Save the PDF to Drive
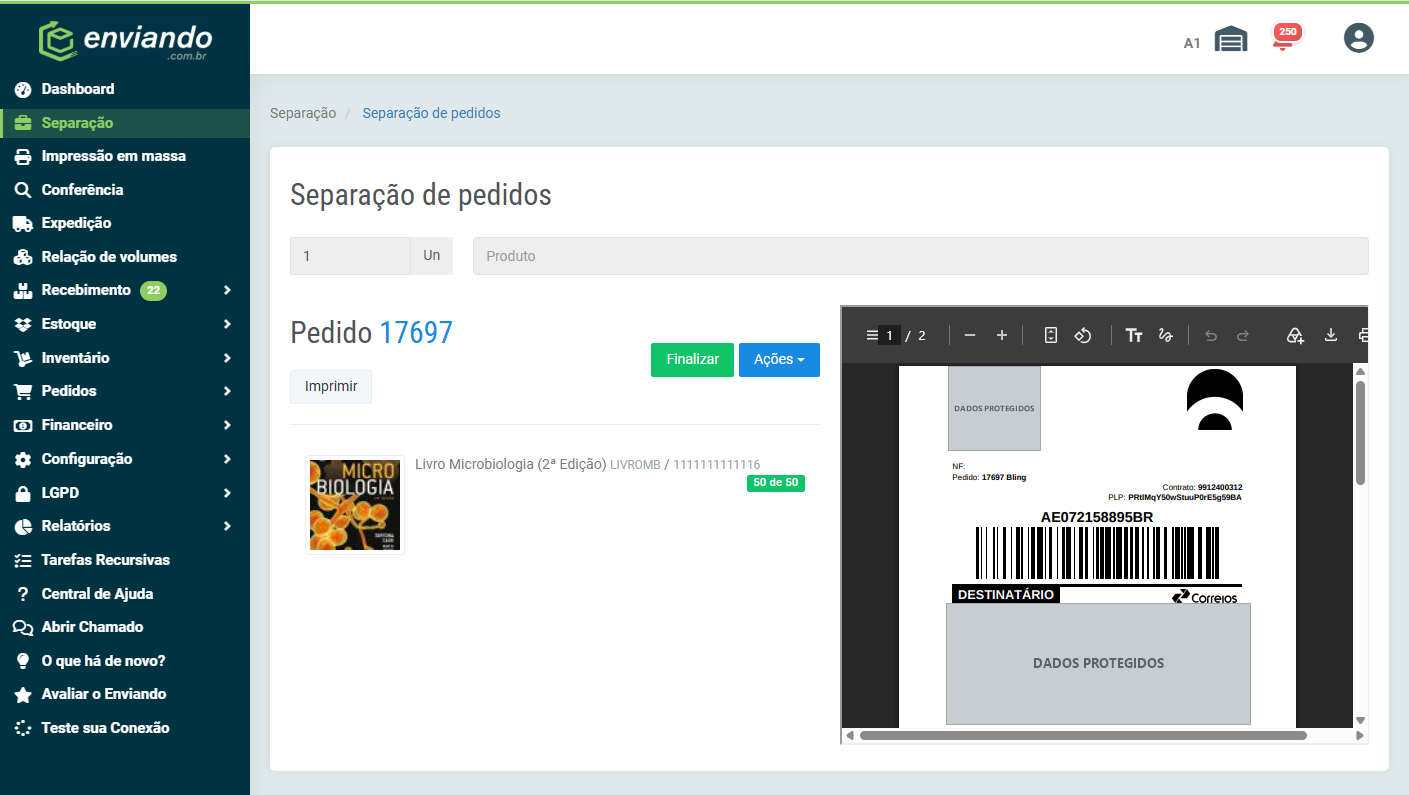The height and width of the screenshot is (795, 1409). pos(1296,335)
